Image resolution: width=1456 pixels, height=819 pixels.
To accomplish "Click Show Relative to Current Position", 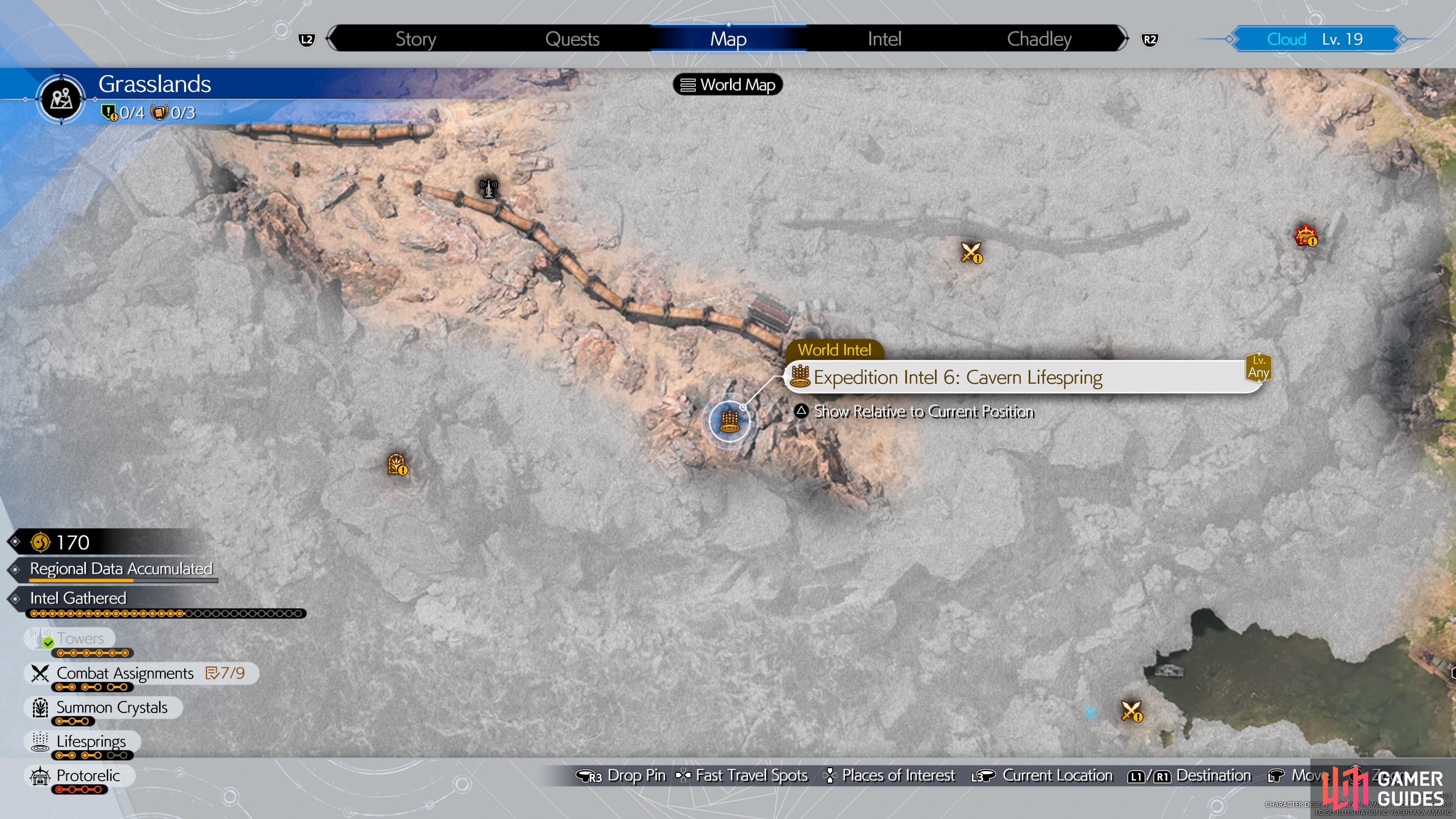I will pos(924,411).
